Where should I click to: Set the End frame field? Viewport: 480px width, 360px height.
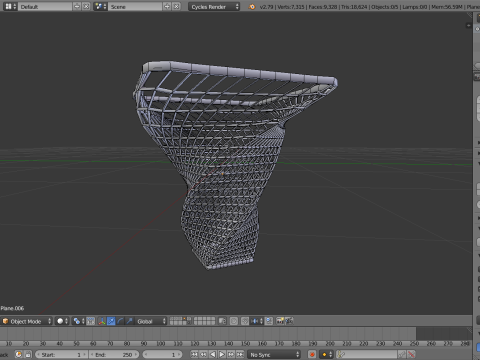114,354
